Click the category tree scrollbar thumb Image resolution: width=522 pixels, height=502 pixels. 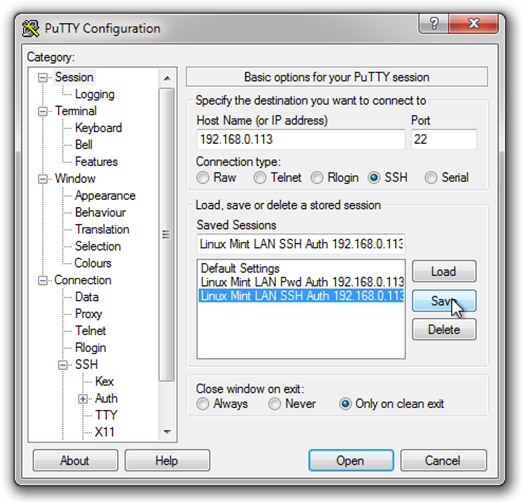[x=167, y=235]
